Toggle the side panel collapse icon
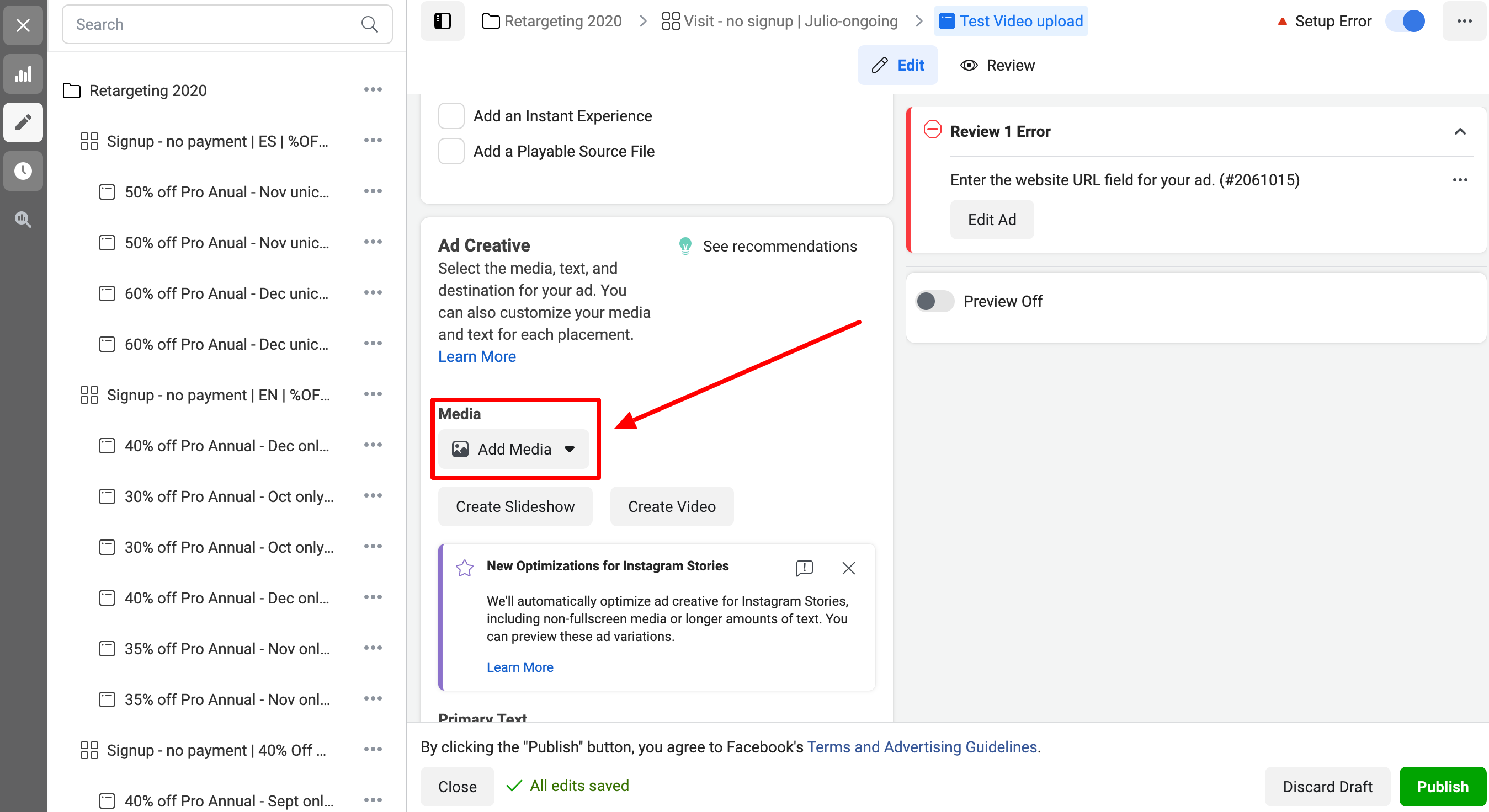This screenshot has width=1489, height=812. (442, 21)
